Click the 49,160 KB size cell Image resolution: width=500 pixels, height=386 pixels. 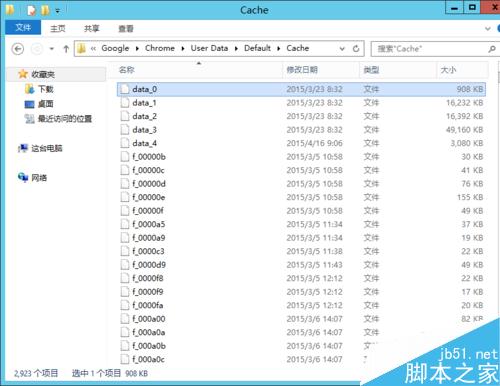[465, 130]
